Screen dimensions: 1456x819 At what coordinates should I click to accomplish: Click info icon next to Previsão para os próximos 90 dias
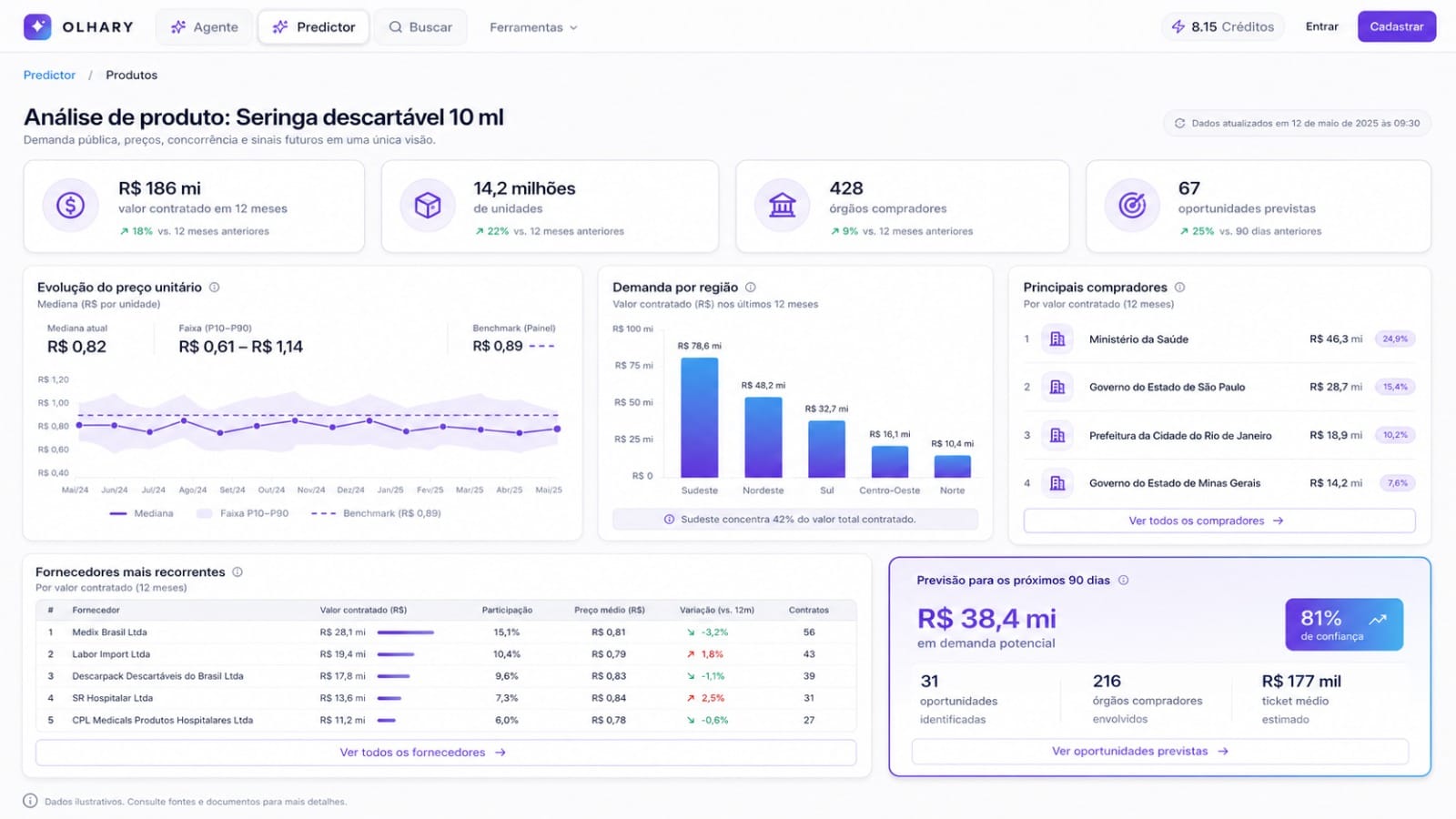1123,581
